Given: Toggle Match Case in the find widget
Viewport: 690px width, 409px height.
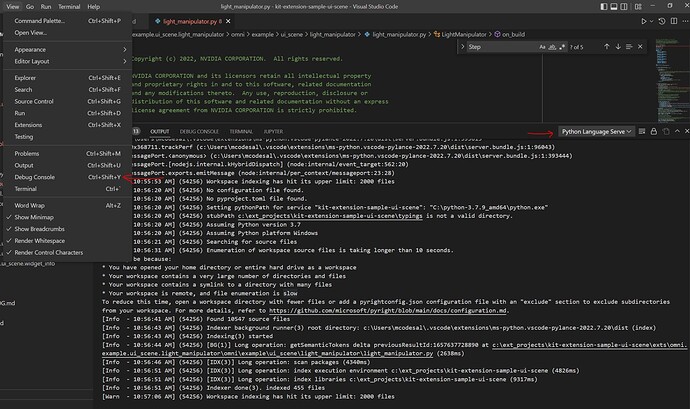Looking at the screenshot, I should click(542, 47).
